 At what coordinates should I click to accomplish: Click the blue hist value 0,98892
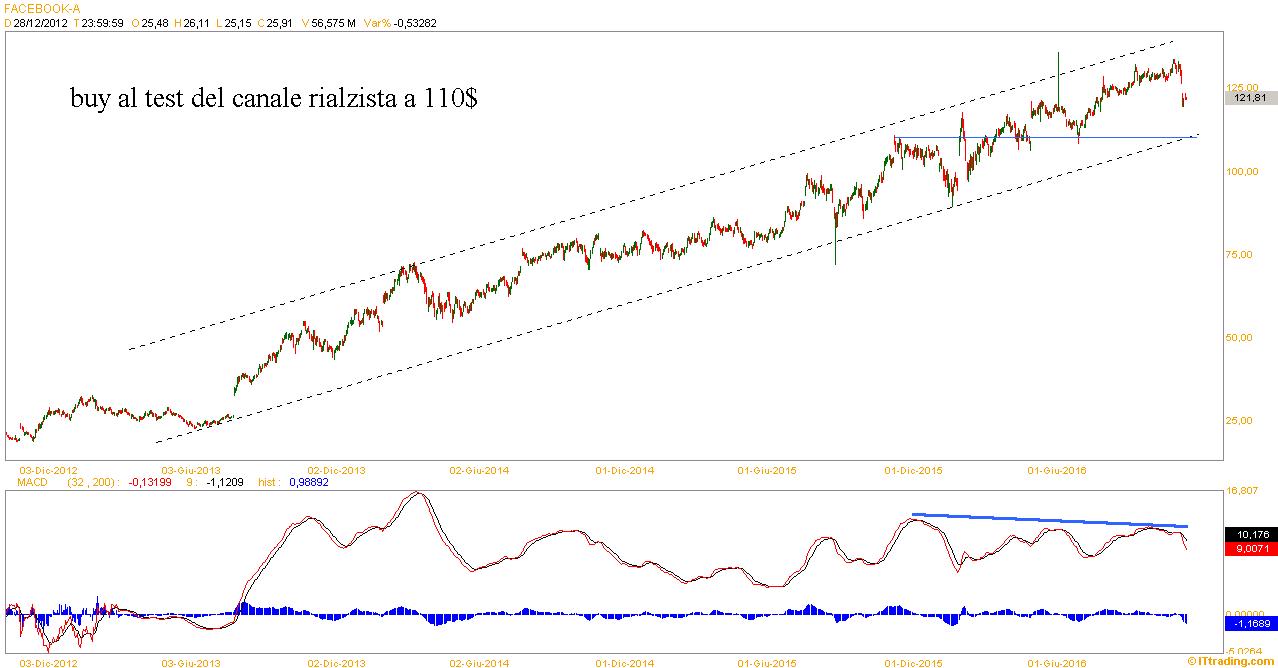[x=307, y=481]
